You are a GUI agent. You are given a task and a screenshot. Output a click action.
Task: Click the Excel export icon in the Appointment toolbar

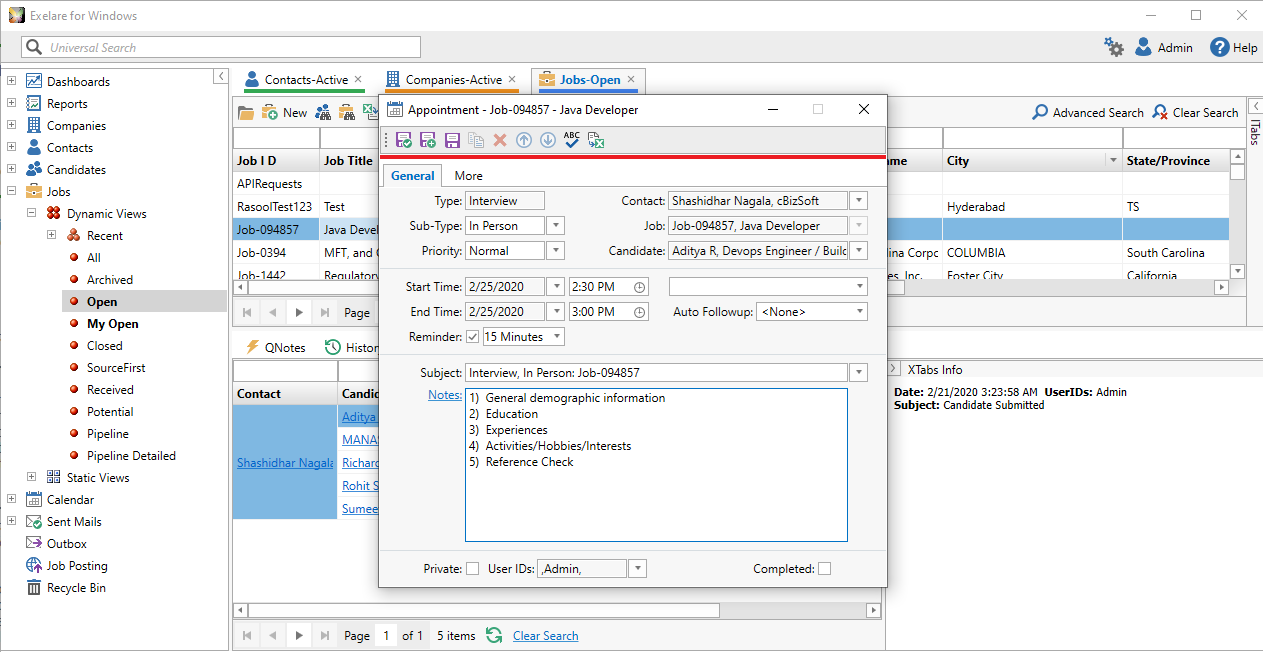596,141
